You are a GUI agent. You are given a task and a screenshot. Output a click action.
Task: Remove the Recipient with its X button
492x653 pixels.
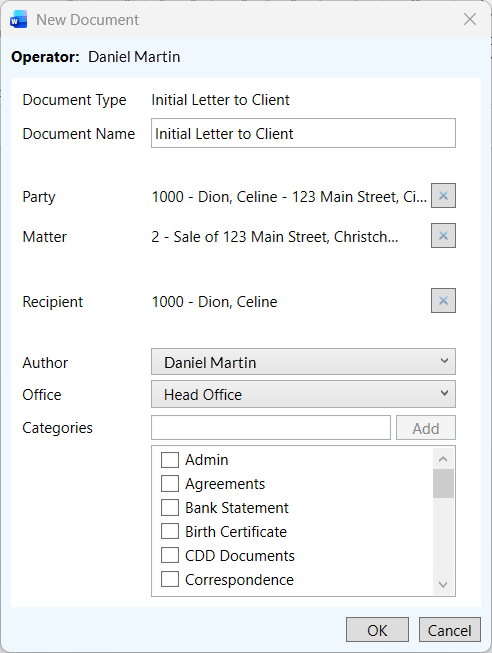click(443, 301)
